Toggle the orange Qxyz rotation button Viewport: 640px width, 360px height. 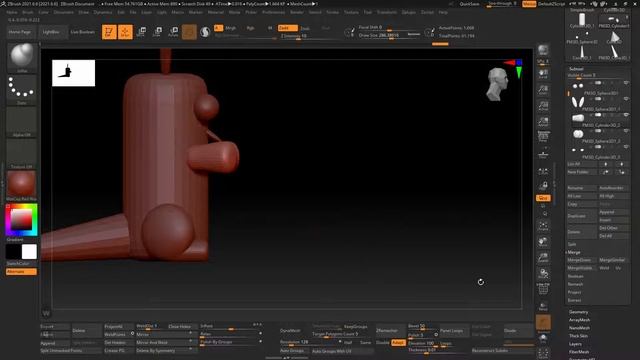(543, 198)
